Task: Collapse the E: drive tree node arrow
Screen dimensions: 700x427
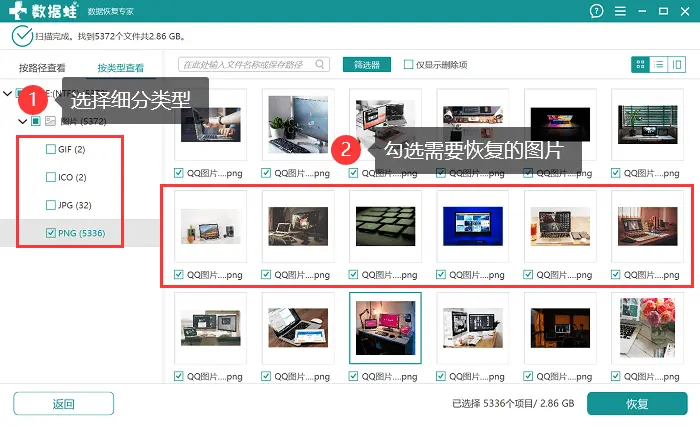Action: click(x=7, y=93)
